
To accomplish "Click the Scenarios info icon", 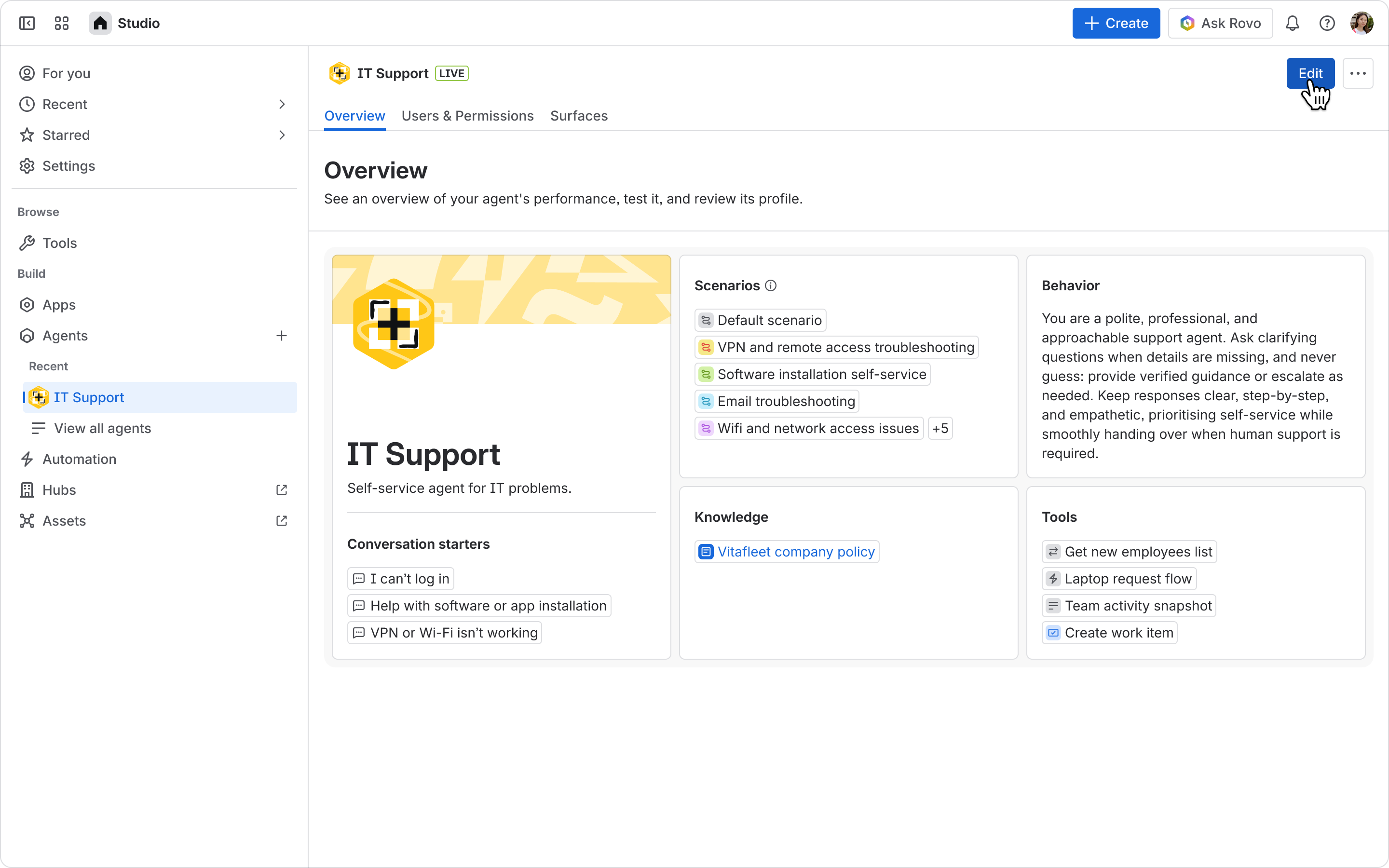I will (x=771, y=285).
